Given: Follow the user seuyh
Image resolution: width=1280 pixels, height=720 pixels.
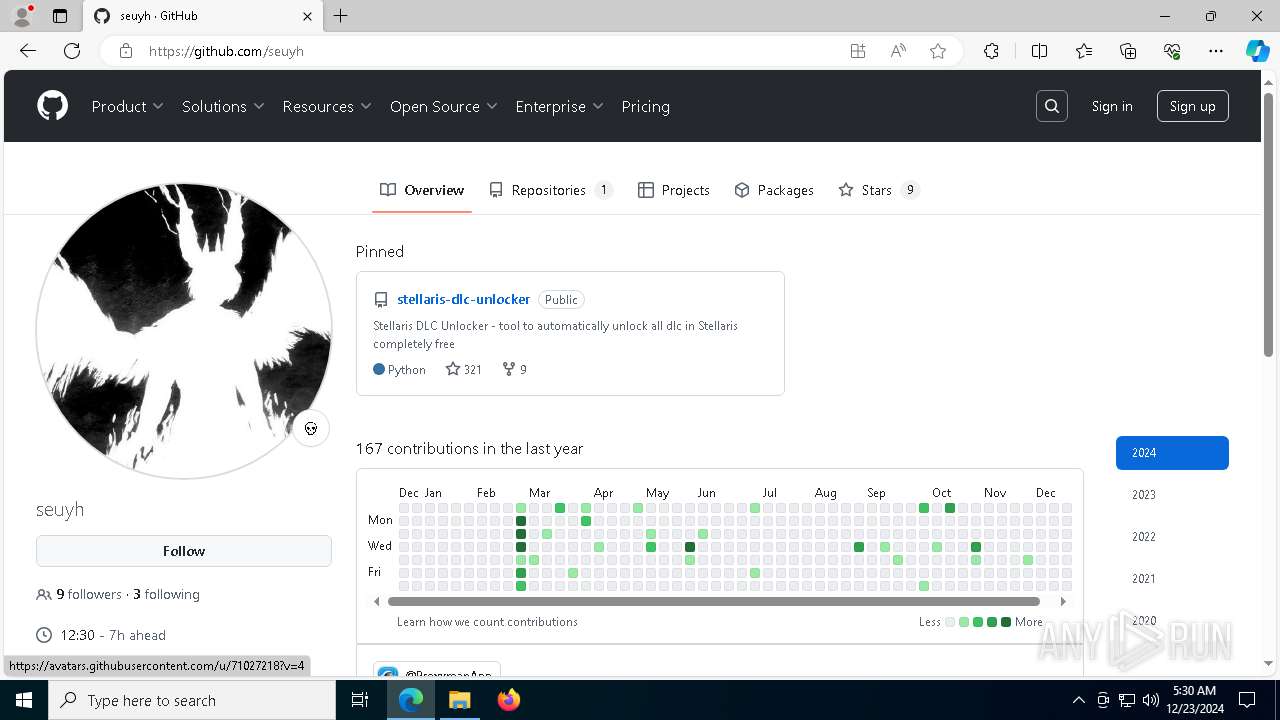Looking at the screenshot, I should coord(184,551).
